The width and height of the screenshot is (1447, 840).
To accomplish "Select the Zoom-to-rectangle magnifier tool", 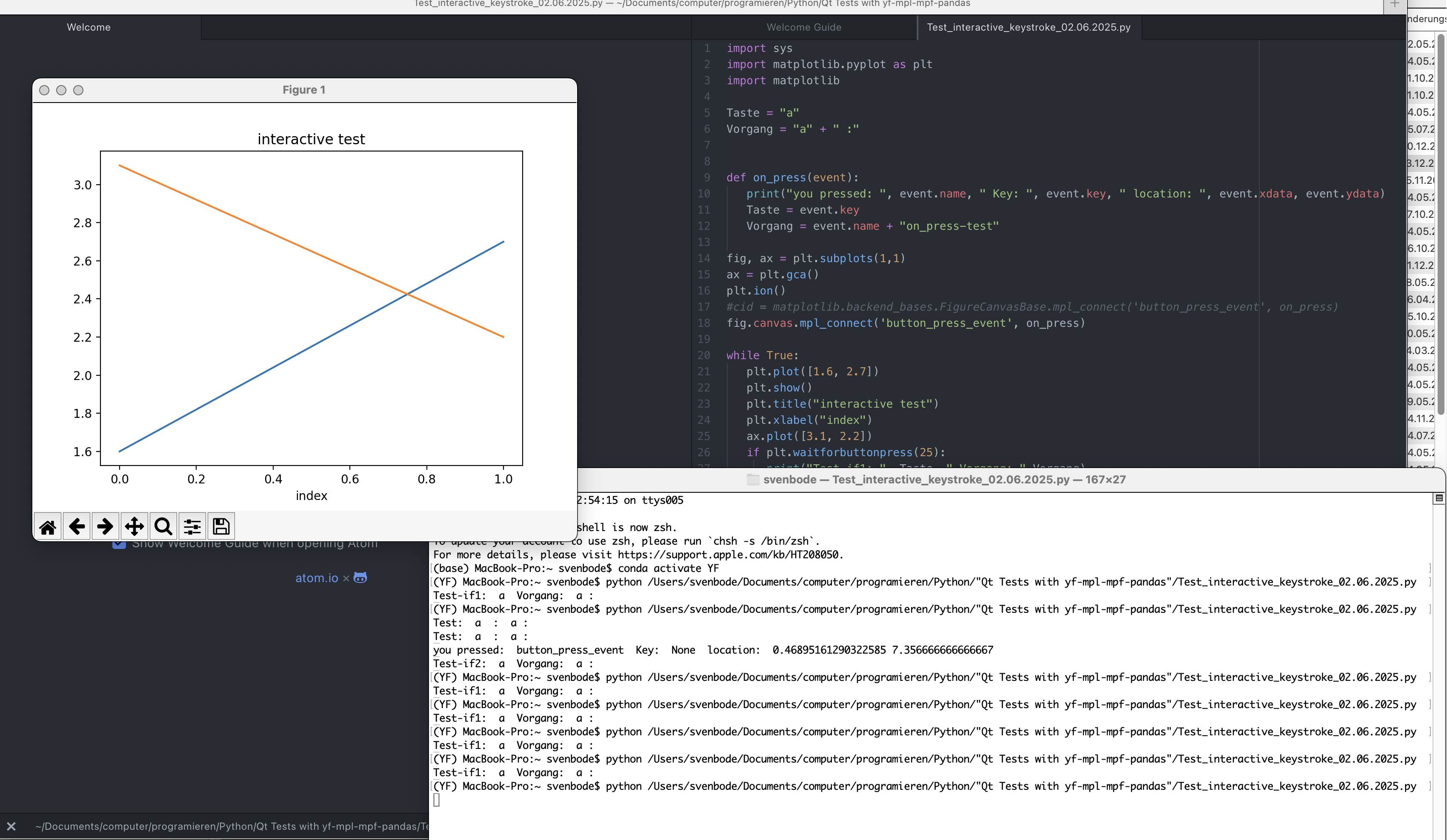I will [x=163, y=526].
